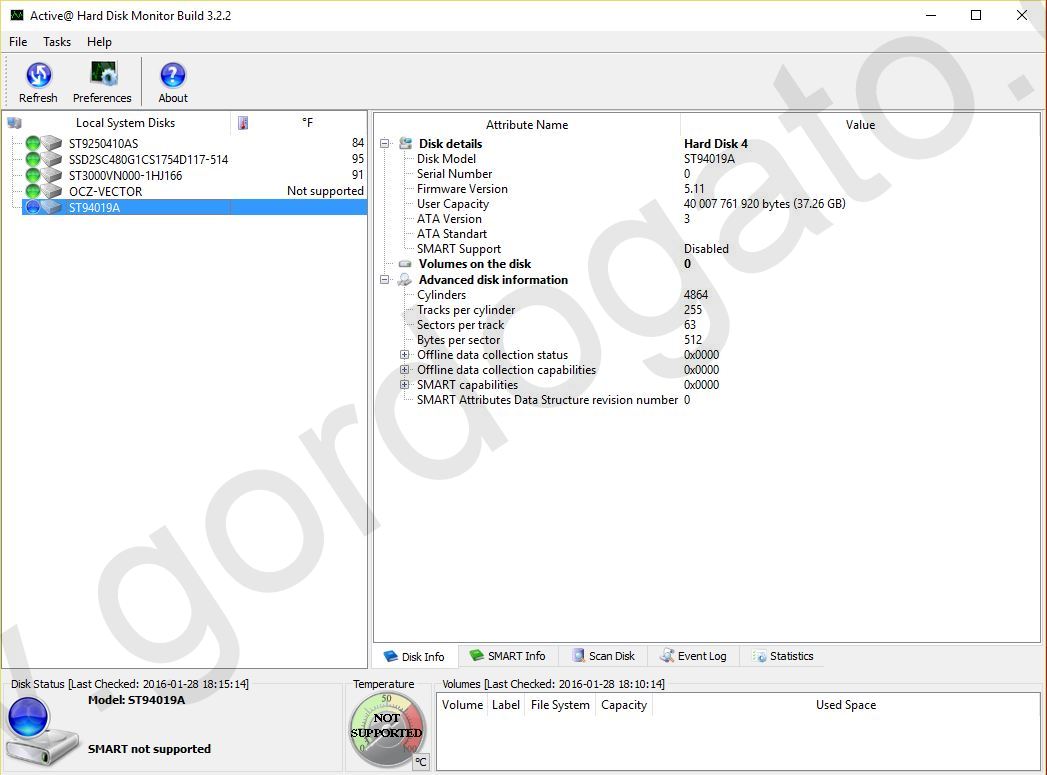Open the Tasks menu
Image resolution: width=1047 pixels, height=775 pixels.
point(57,42)
